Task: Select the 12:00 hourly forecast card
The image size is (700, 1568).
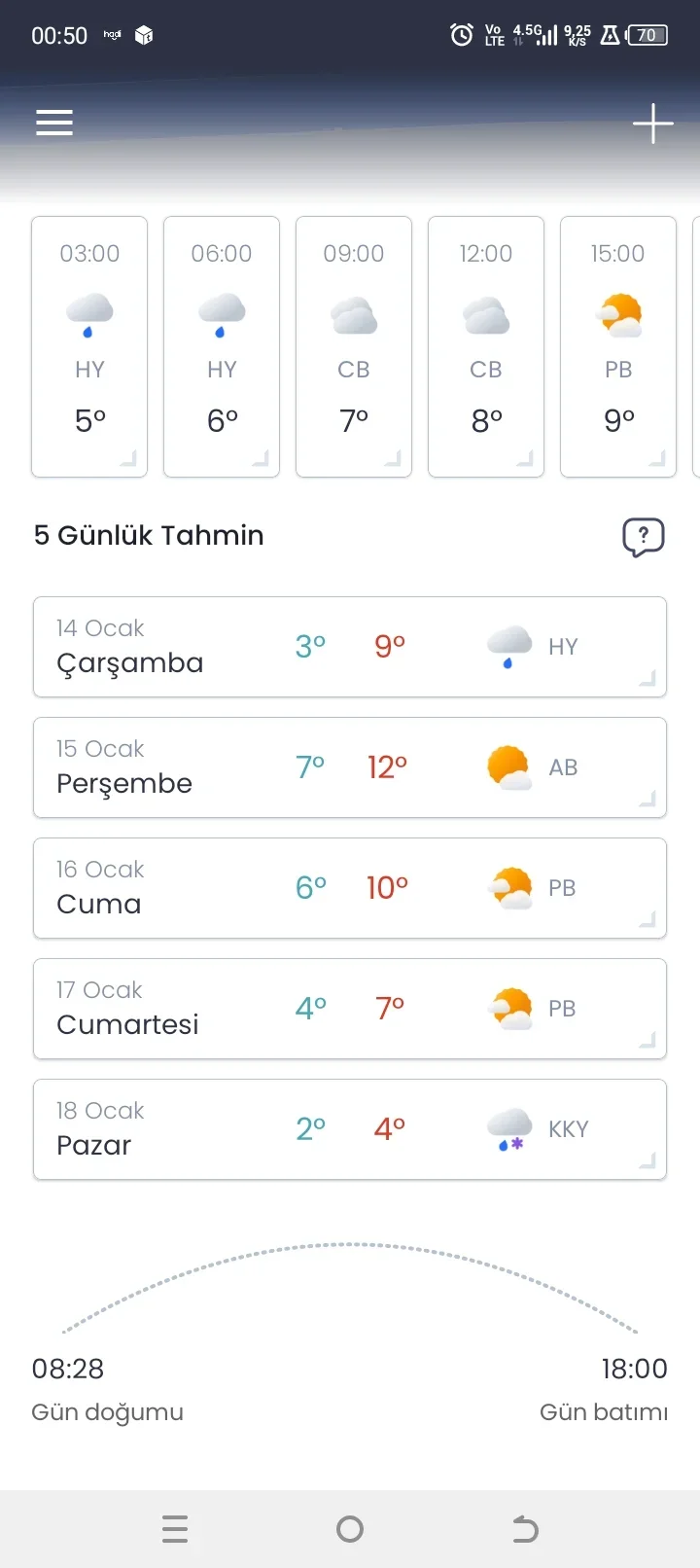Action: (486, 346)
